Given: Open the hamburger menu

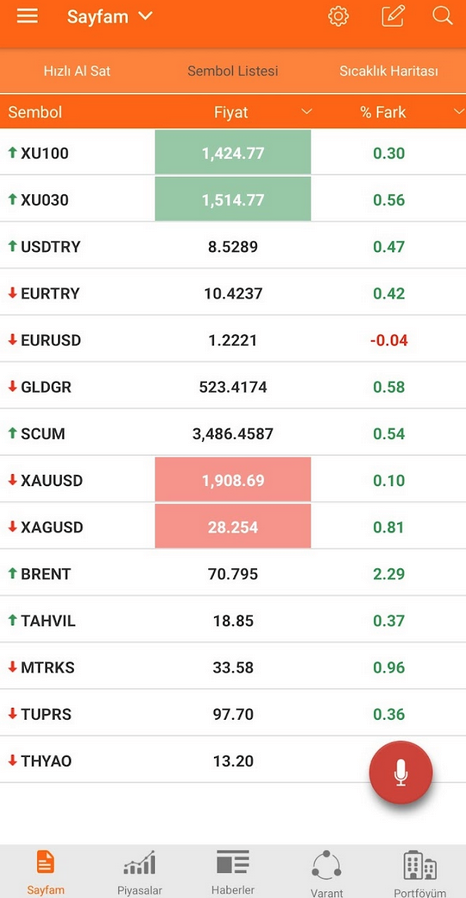Looking at the screenshot, I should [27, 16].
